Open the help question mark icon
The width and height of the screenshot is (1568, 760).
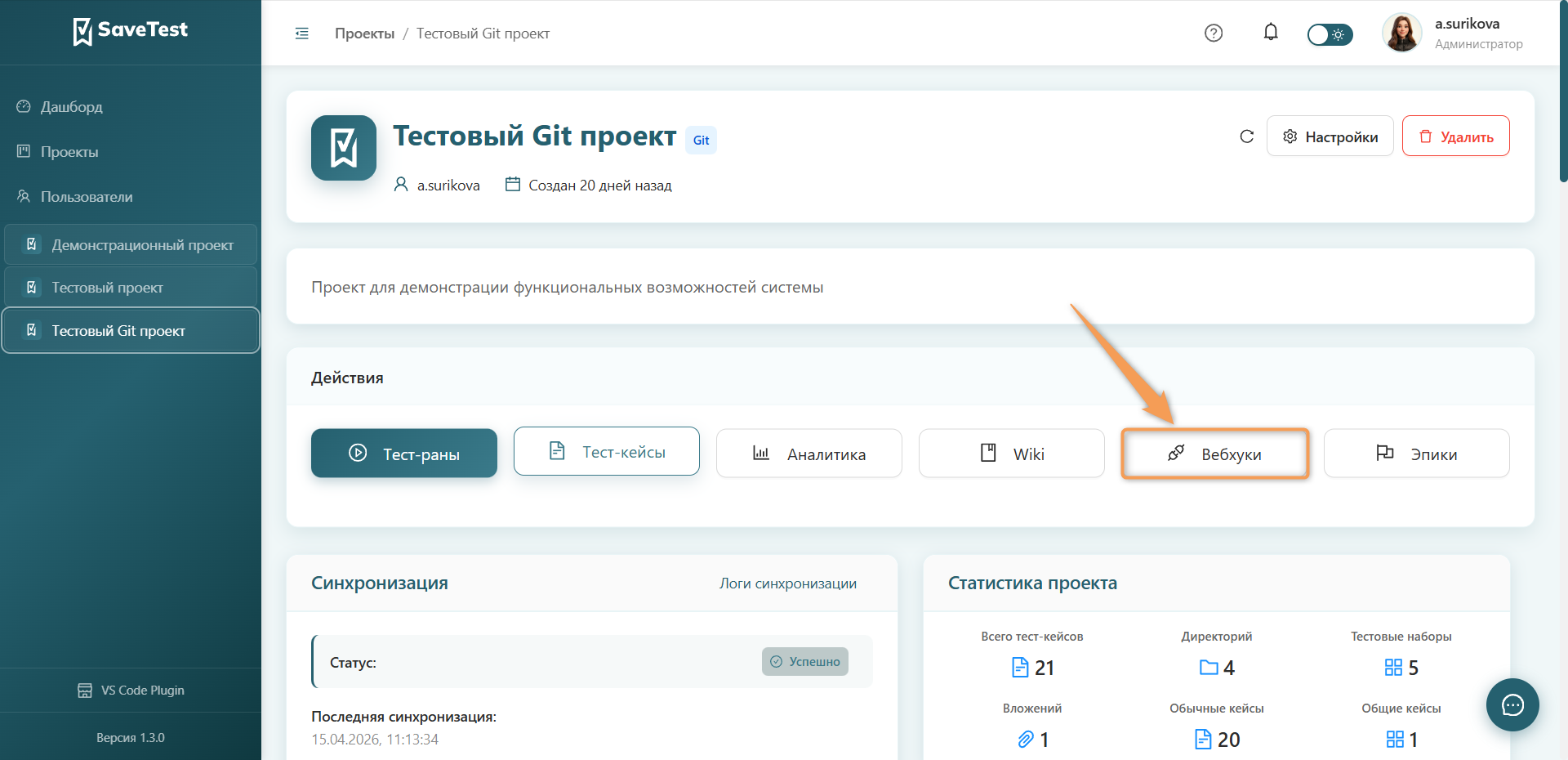coord(1214,33)
